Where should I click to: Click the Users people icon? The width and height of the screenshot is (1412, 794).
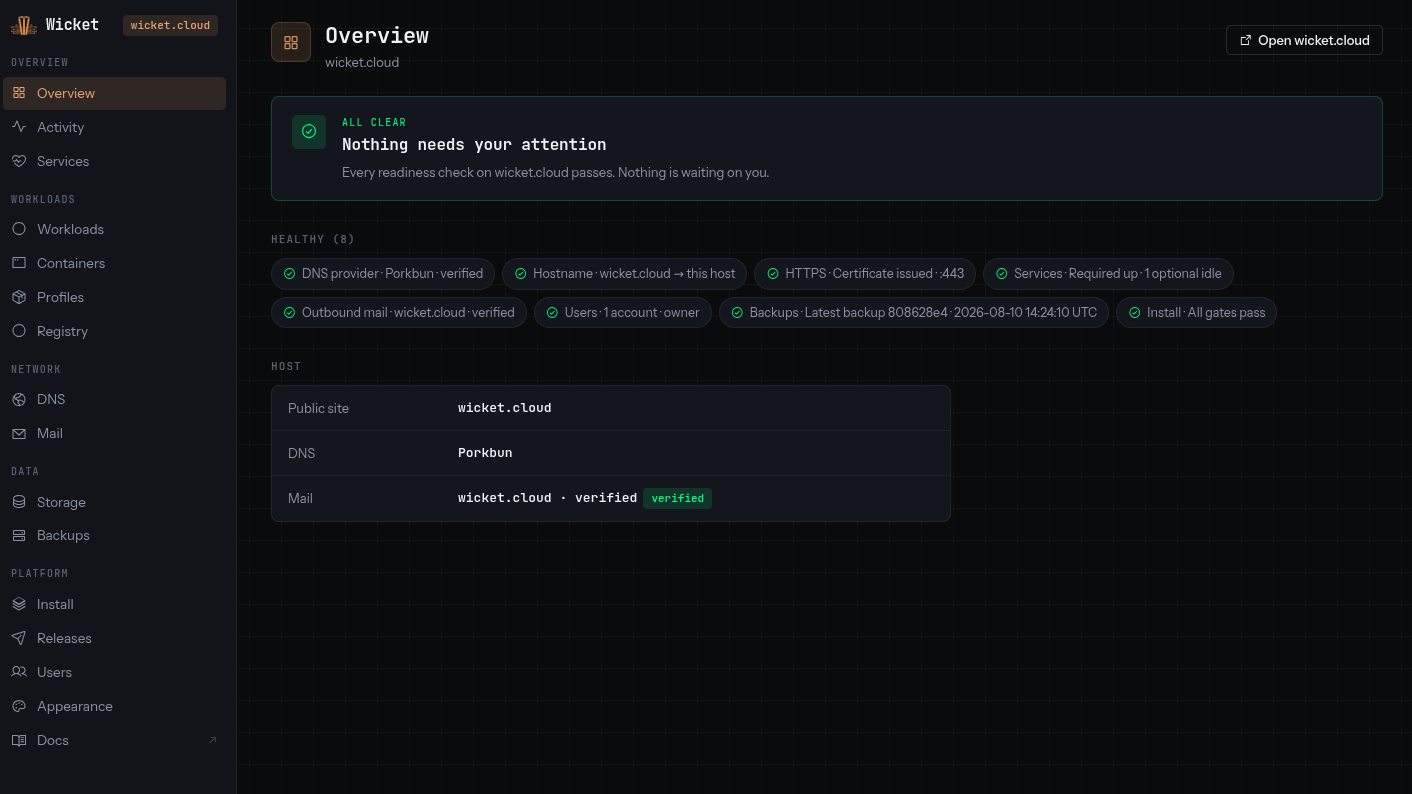(x=19, y=672)
